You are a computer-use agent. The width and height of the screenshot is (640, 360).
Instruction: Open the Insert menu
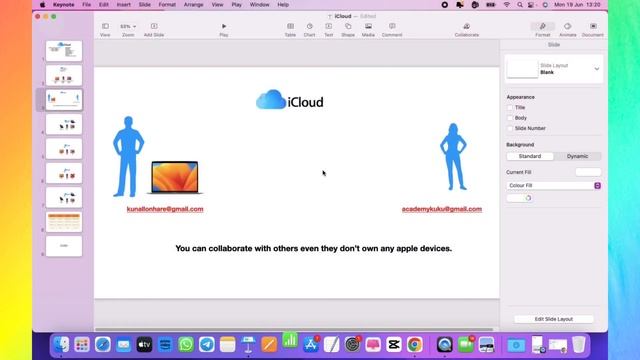coord(124,5)
